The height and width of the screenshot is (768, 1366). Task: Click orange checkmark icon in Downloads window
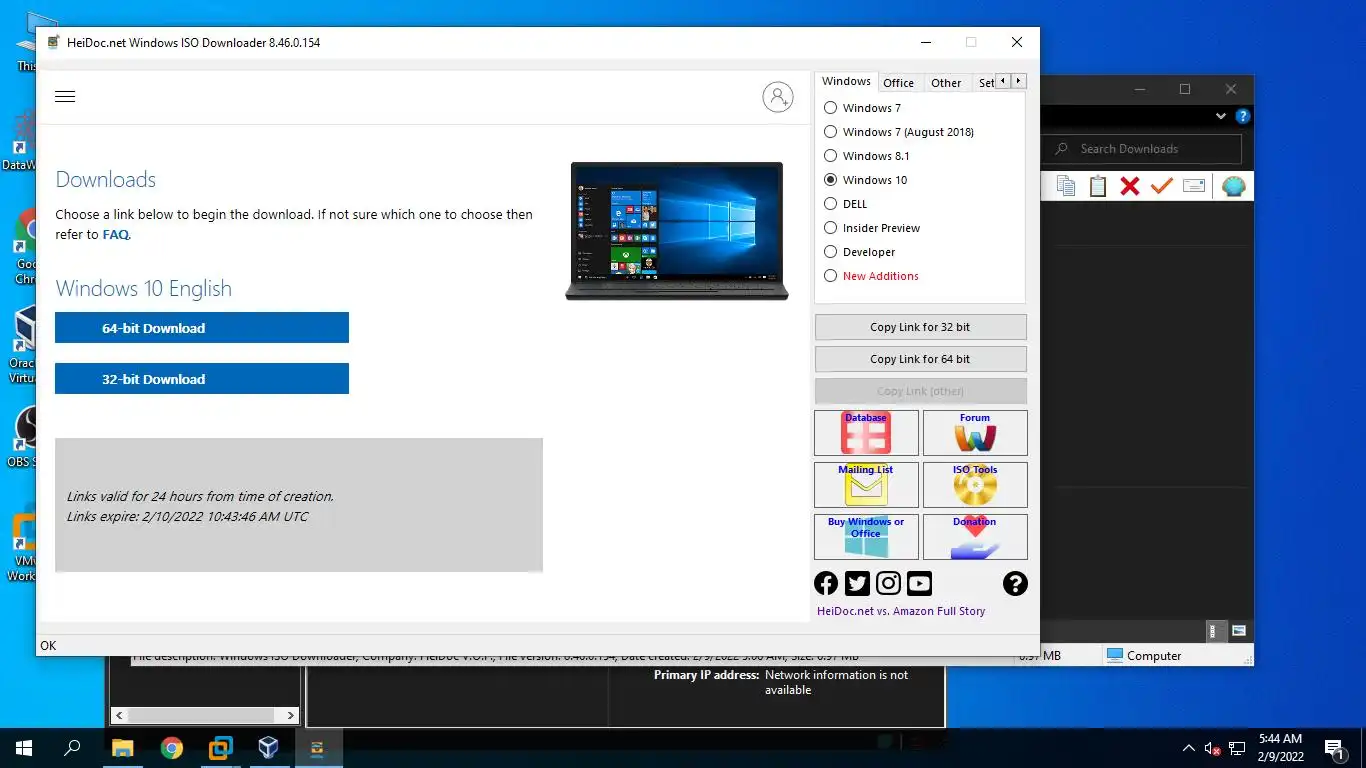(1161, 186)
